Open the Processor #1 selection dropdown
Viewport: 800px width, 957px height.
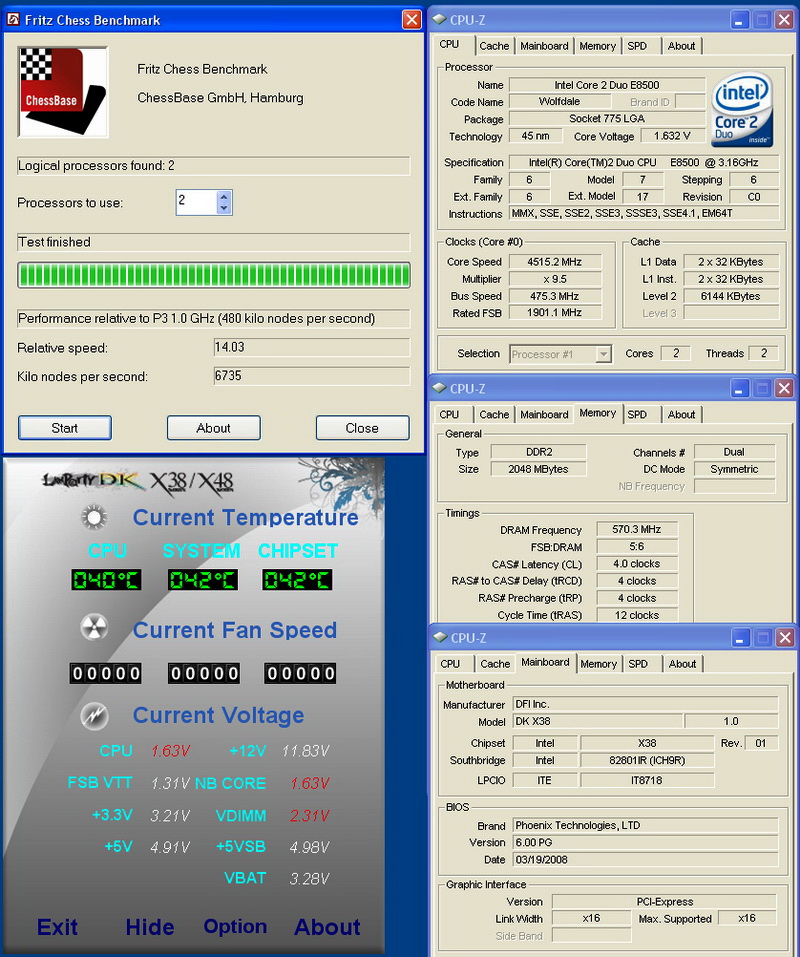(x=604, y=354)
